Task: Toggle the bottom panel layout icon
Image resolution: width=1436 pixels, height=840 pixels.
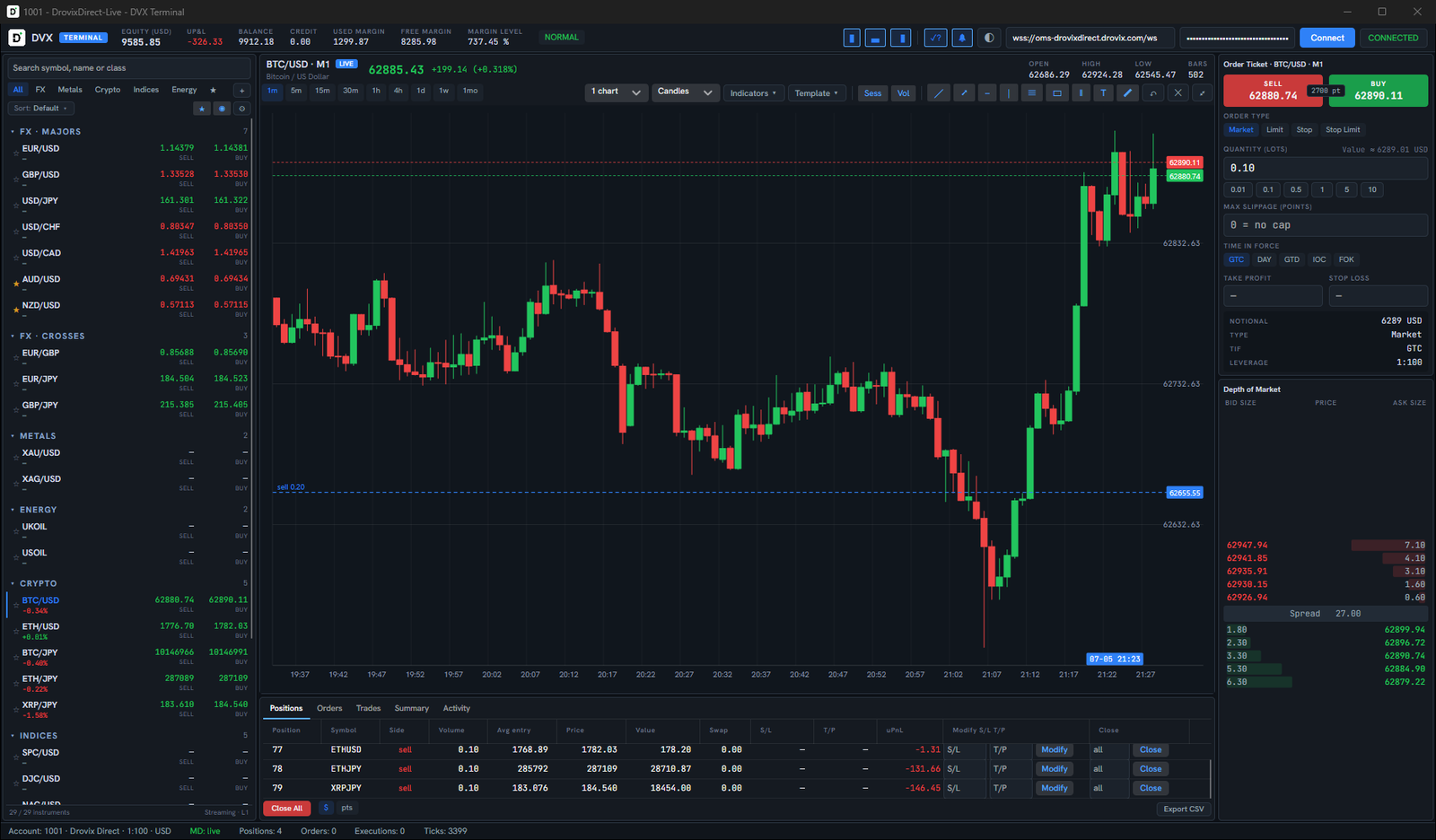Action: pyautogui.click(x=875, y=38)
